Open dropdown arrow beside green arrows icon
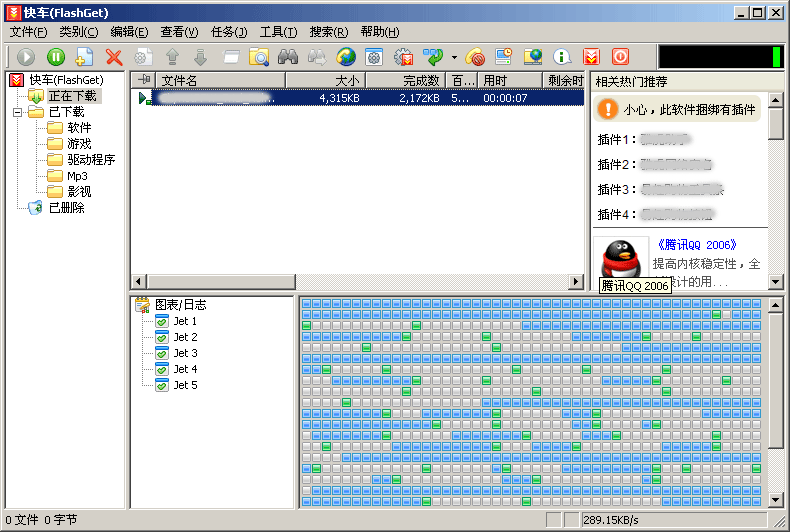This screenshot has height=532, width=790. coord(453,58)
